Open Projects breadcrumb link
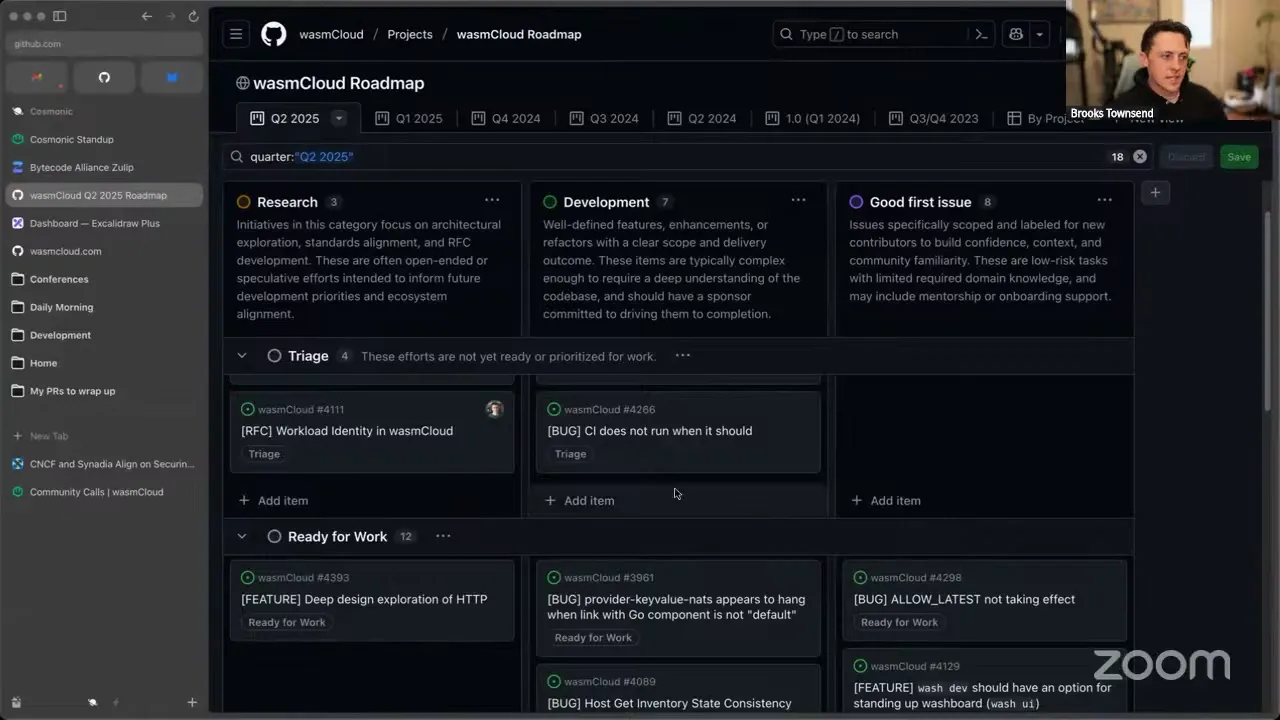1280x720 pixels. click(x=410, y=34)
